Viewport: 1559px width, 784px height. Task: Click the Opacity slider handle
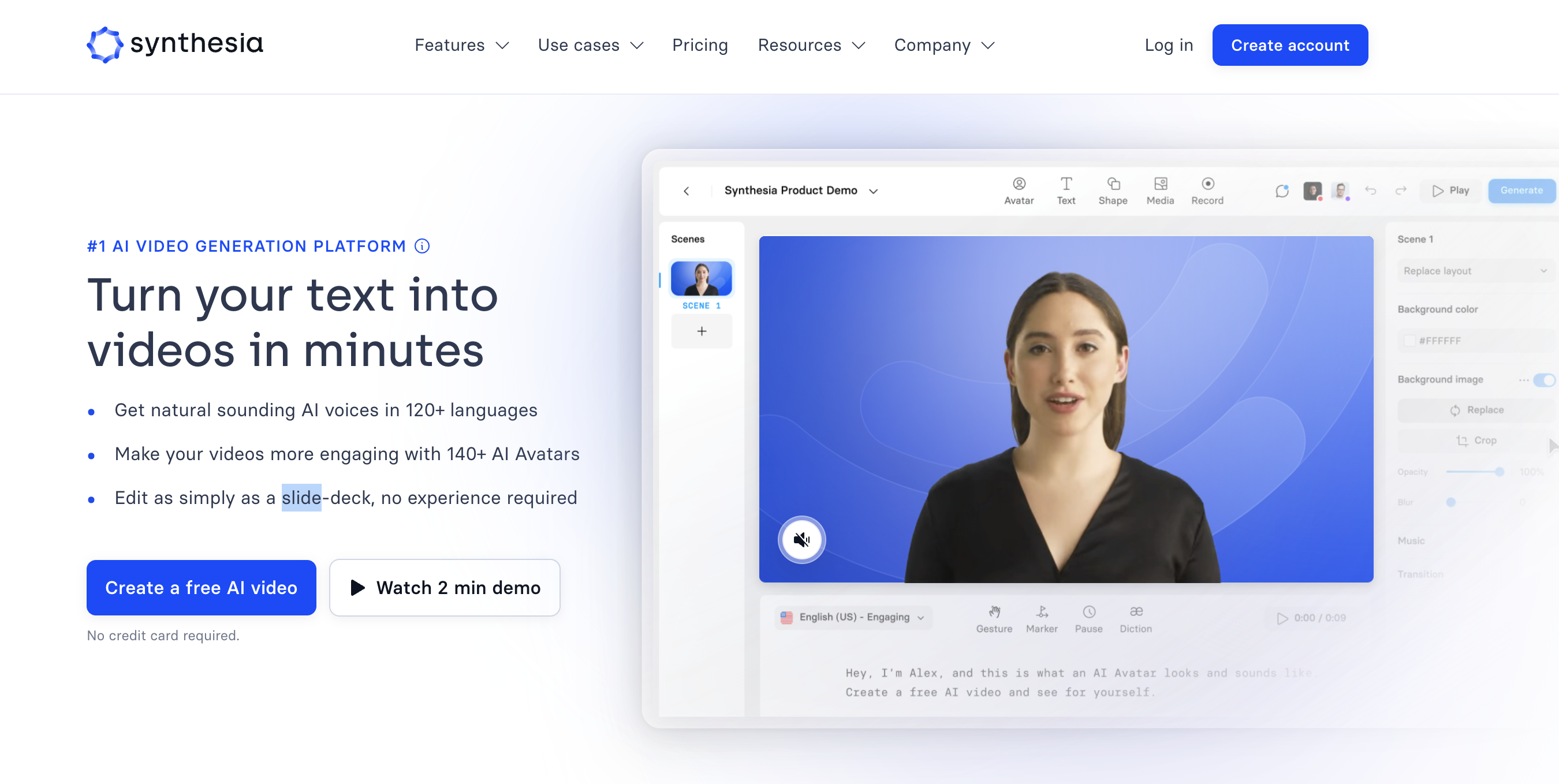point(1498,472)
